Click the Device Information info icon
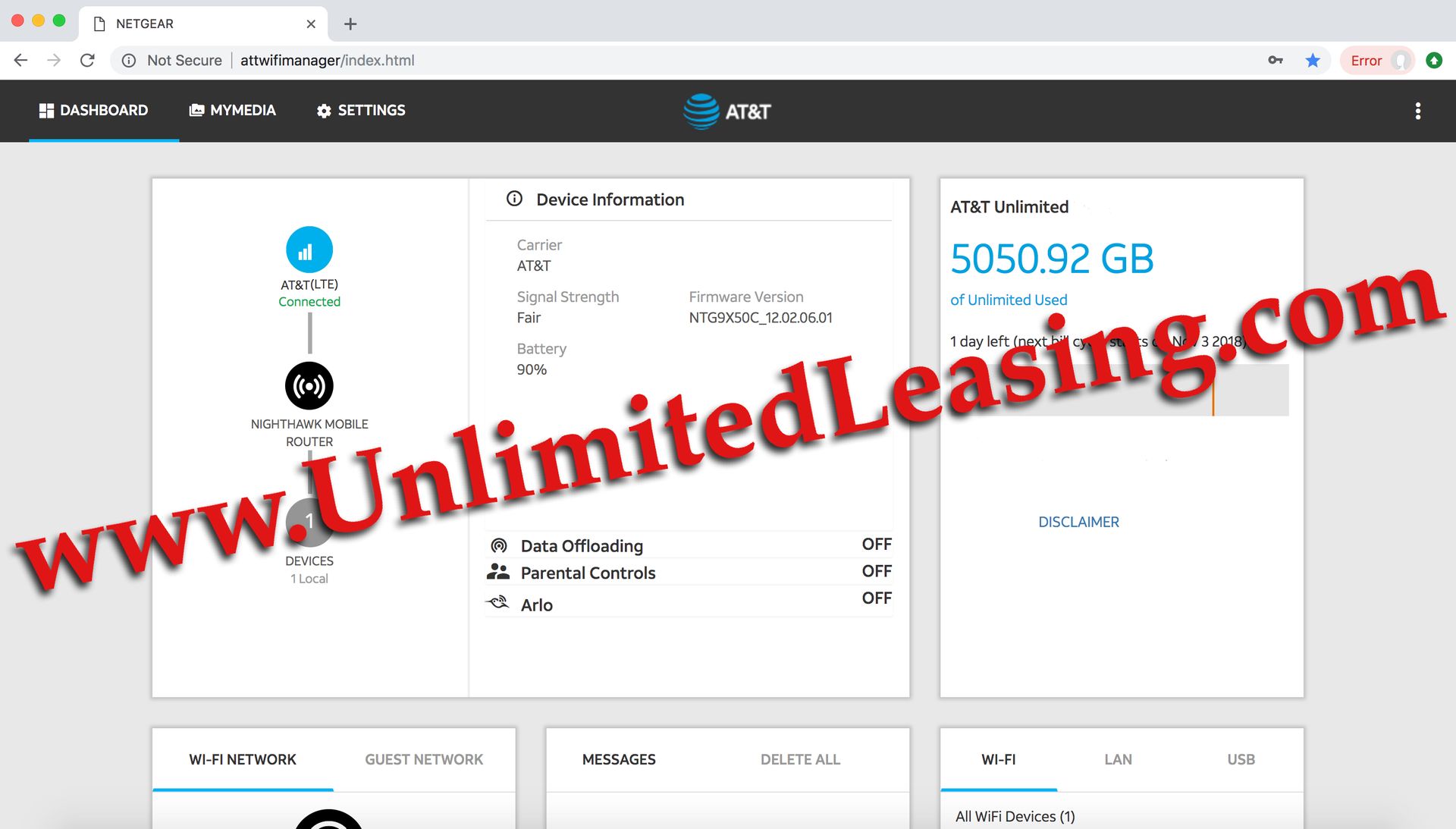The image size is (1456, 829). pos(514,199)
